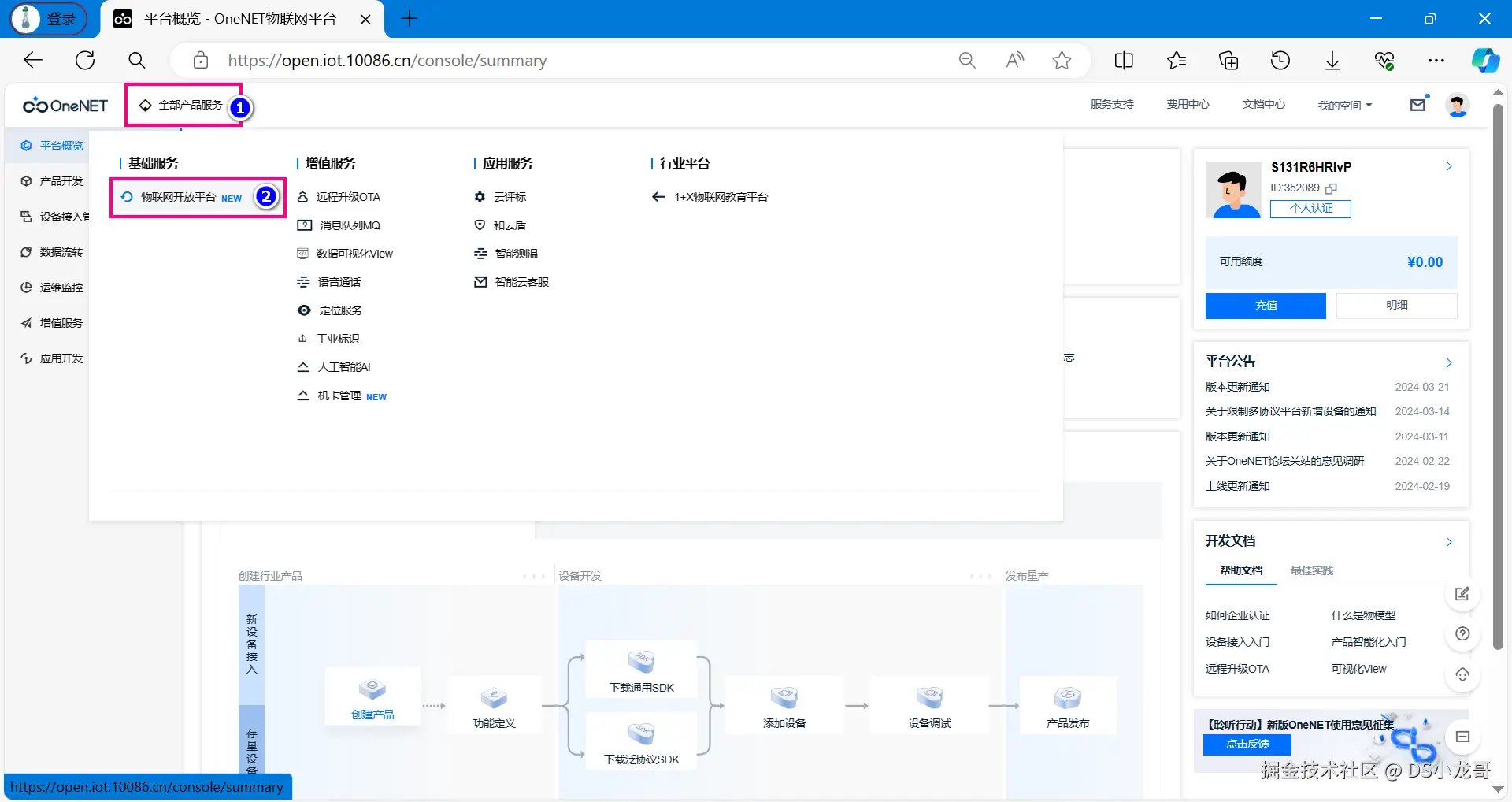This screenshot has width=1512, height=802.
Task: Click the 充值 button
Action: [x=1266, y=306]
